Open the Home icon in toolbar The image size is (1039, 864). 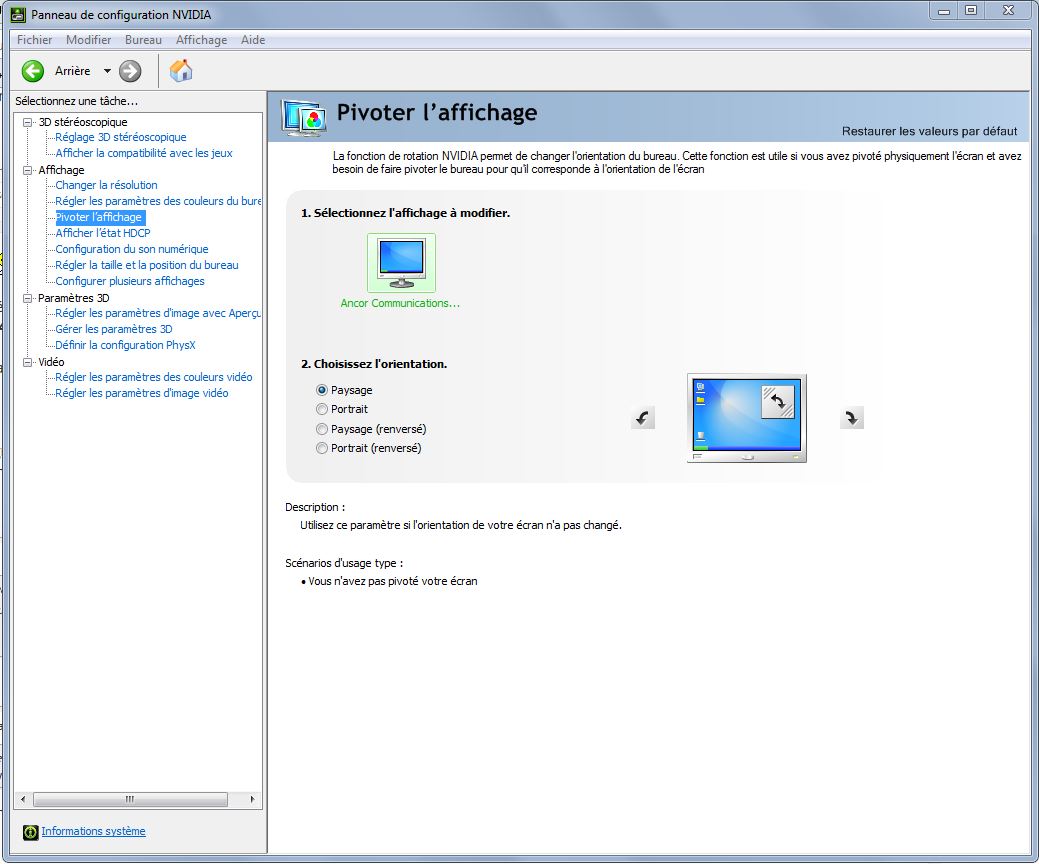tap(181, 70)
